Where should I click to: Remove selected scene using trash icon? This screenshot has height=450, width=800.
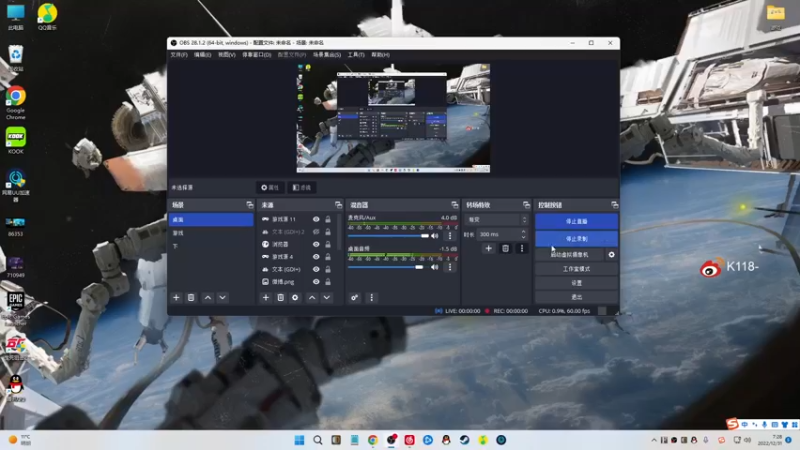click(191, 297)
